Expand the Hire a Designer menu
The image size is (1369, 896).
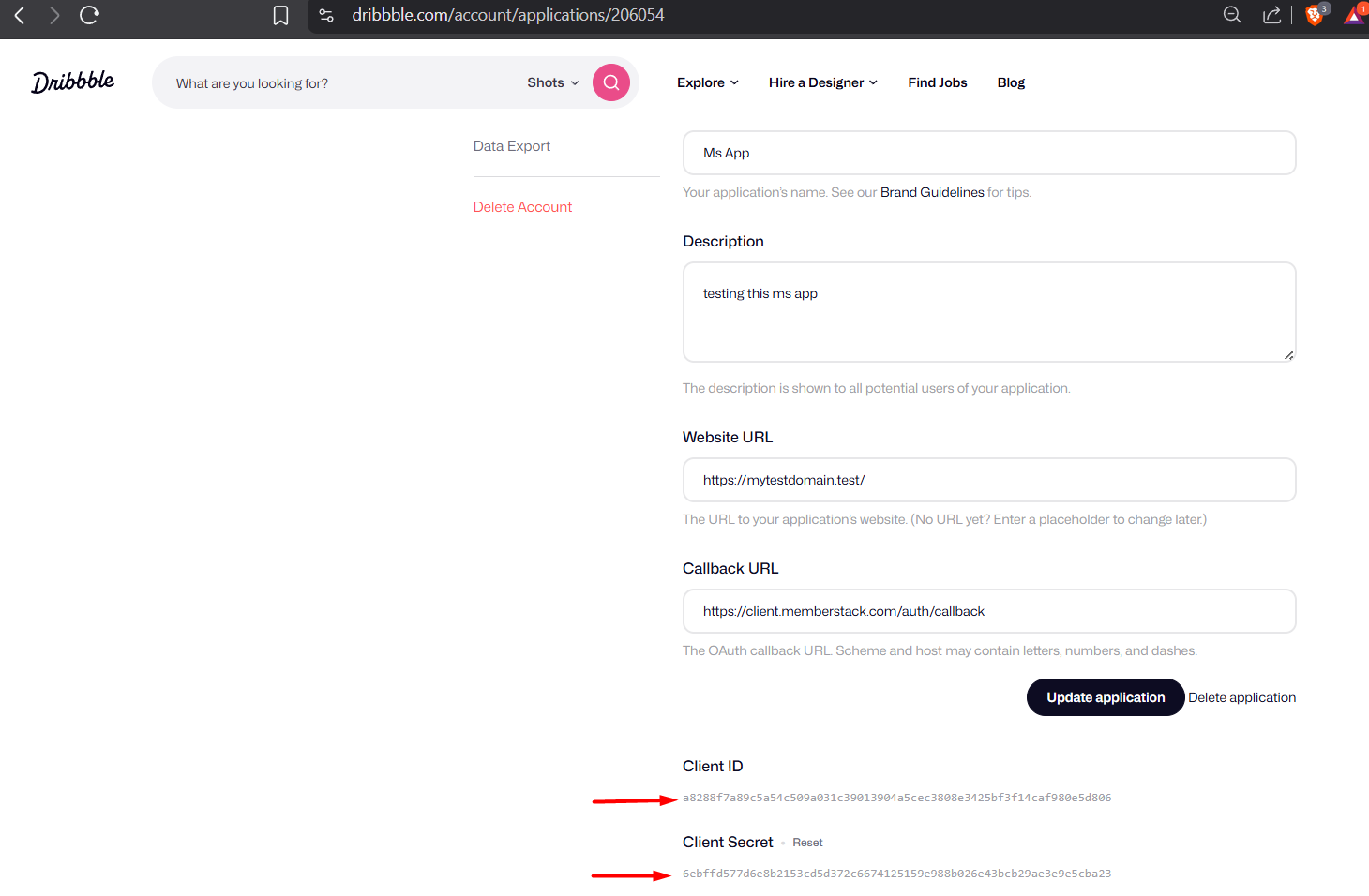(823, 82)
